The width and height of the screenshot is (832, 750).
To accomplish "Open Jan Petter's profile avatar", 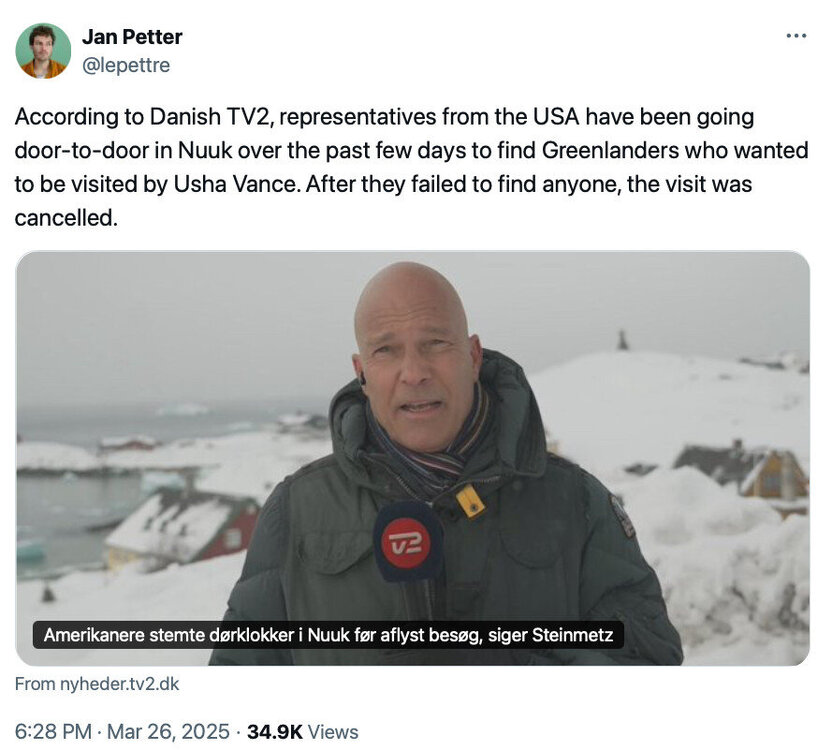I will pyautogui.click(x=43, y=50).
